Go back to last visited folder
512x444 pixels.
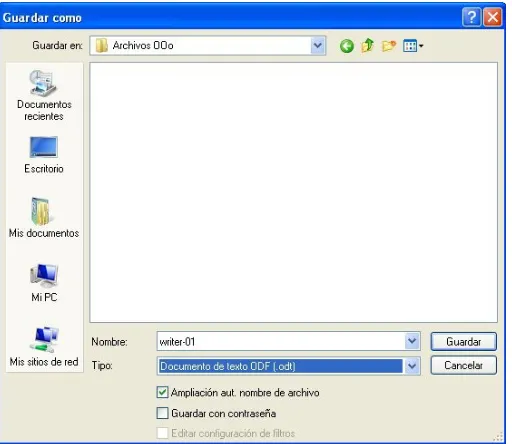click(347, 46)
